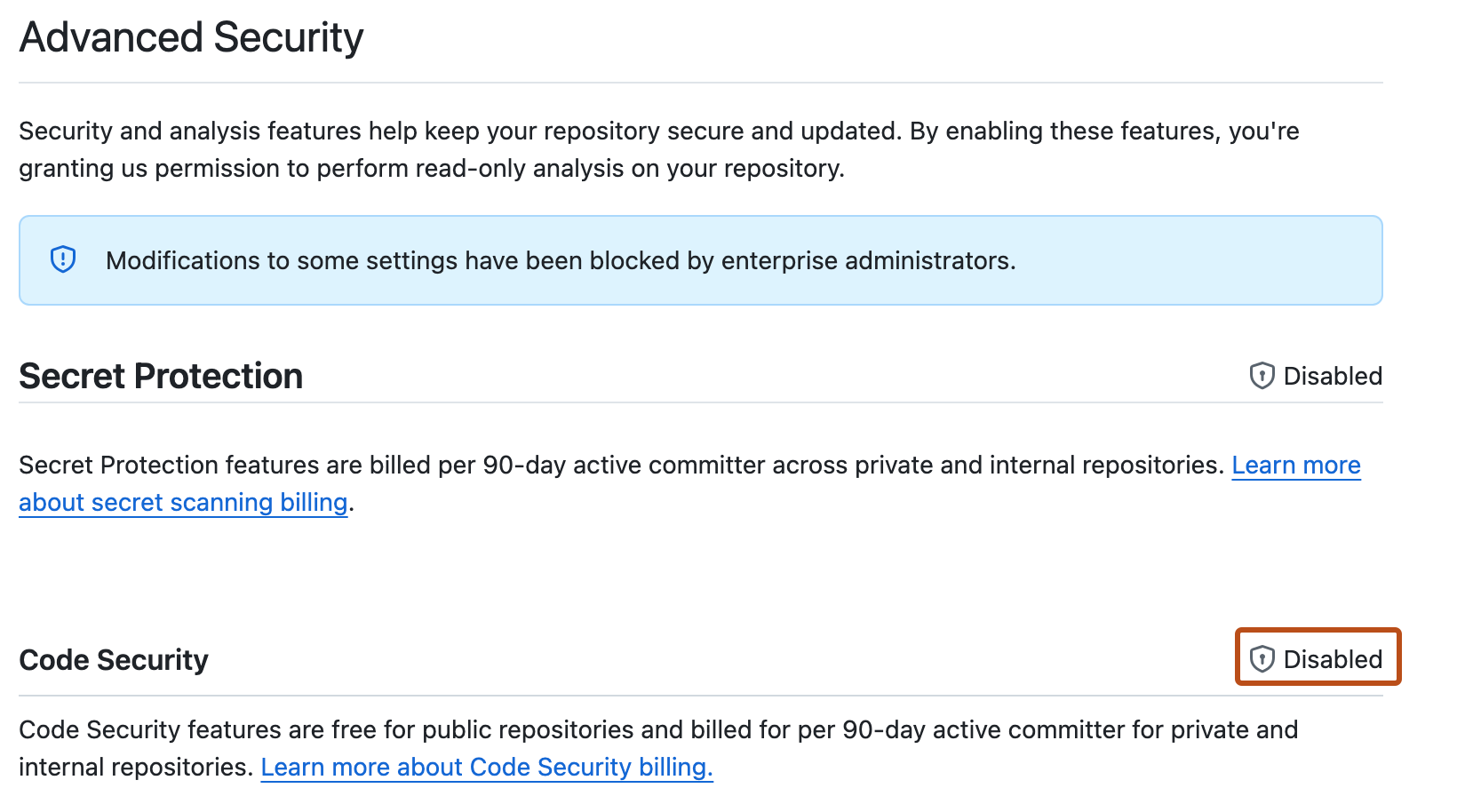Image resolution: width=1457 pixels, height=812 pixels.
Task: Click the shield-lock icon beside Secret Protection status
Action: (1264, 375)
